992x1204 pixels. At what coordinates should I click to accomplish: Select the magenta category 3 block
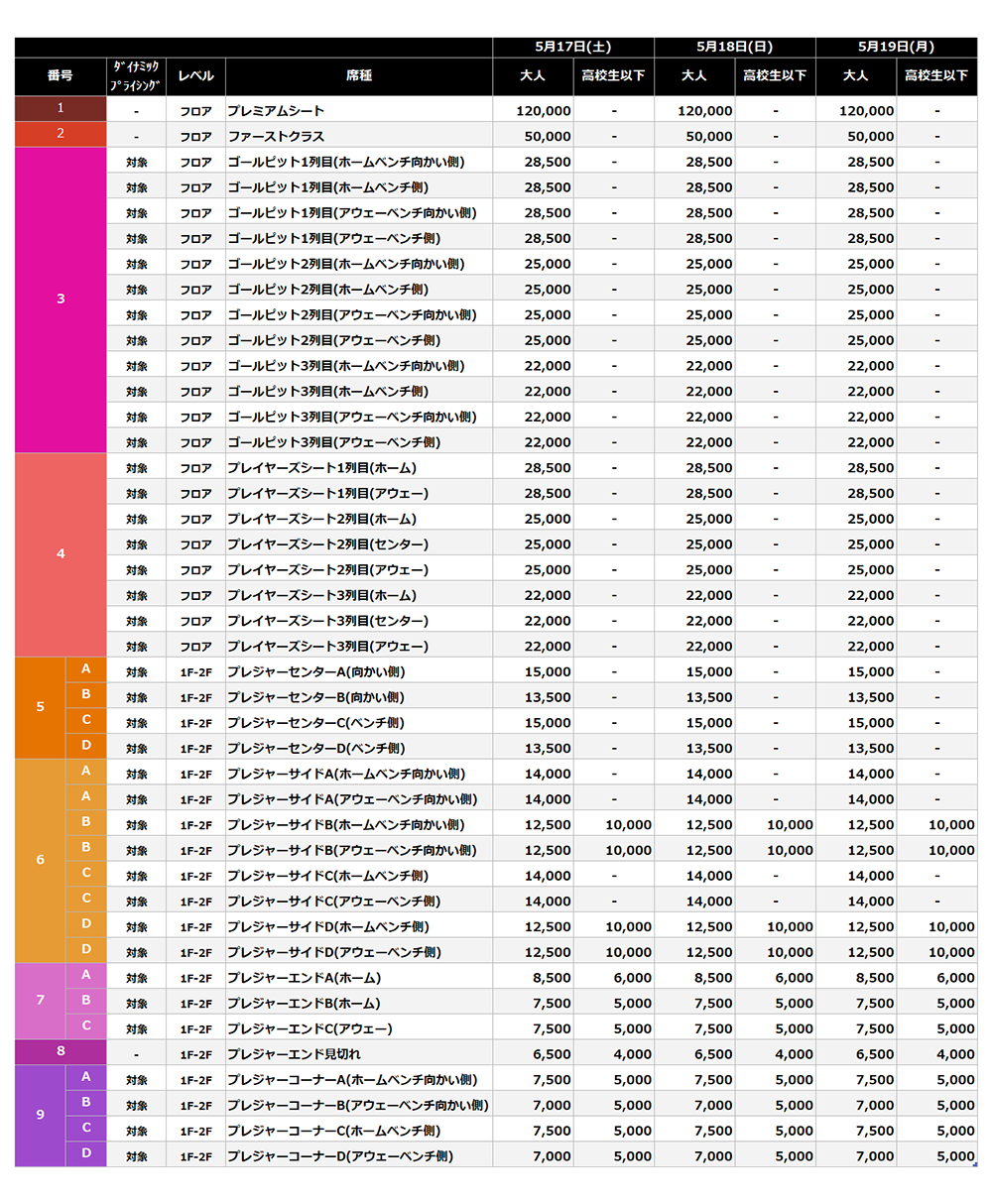[60, 300]
